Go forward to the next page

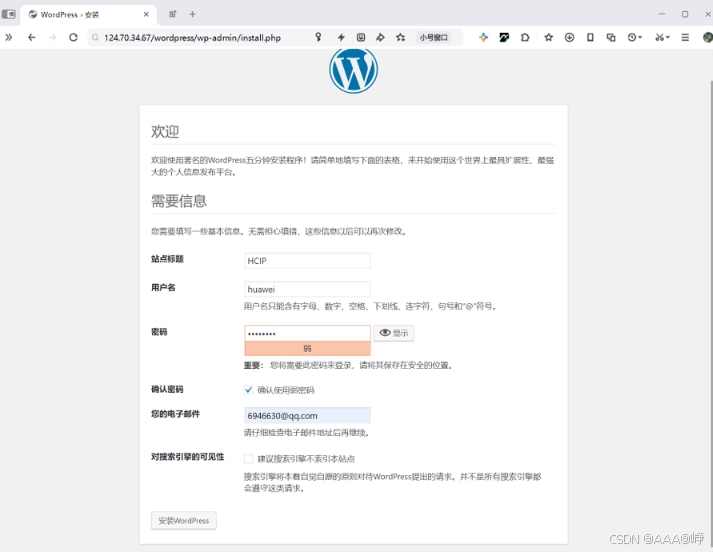coord(52,37)
